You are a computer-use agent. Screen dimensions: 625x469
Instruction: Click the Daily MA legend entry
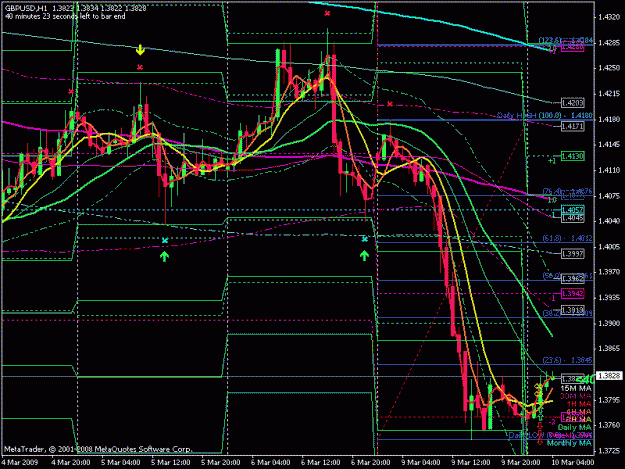click(x=574, y=427)
